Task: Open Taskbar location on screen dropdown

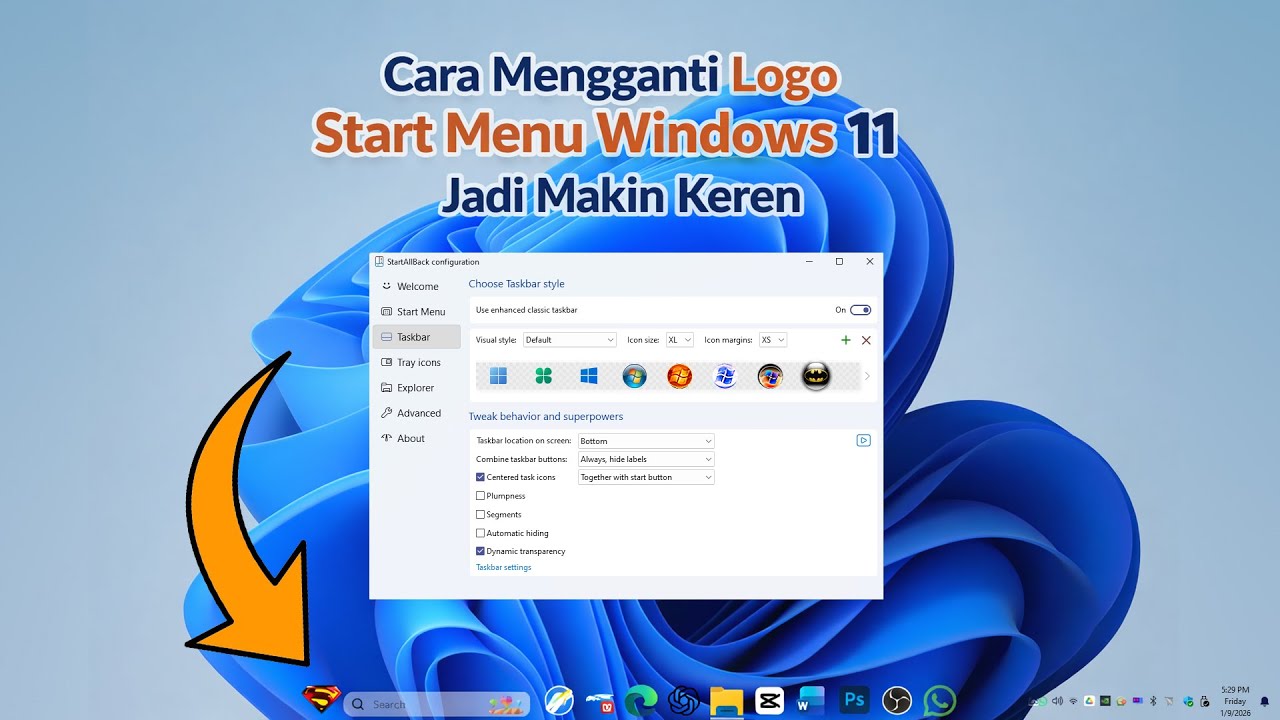Action: pos(646,441)
